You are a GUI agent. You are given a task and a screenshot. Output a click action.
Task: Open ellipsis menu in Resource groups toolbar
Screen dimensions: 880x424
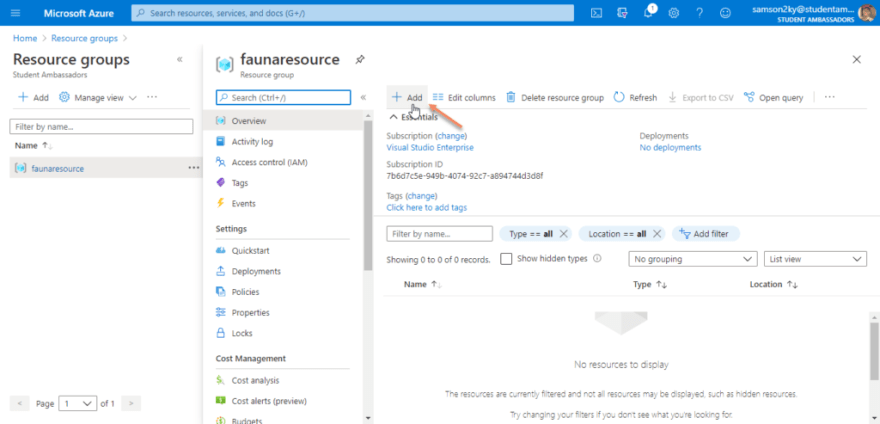tap(152, 97)
